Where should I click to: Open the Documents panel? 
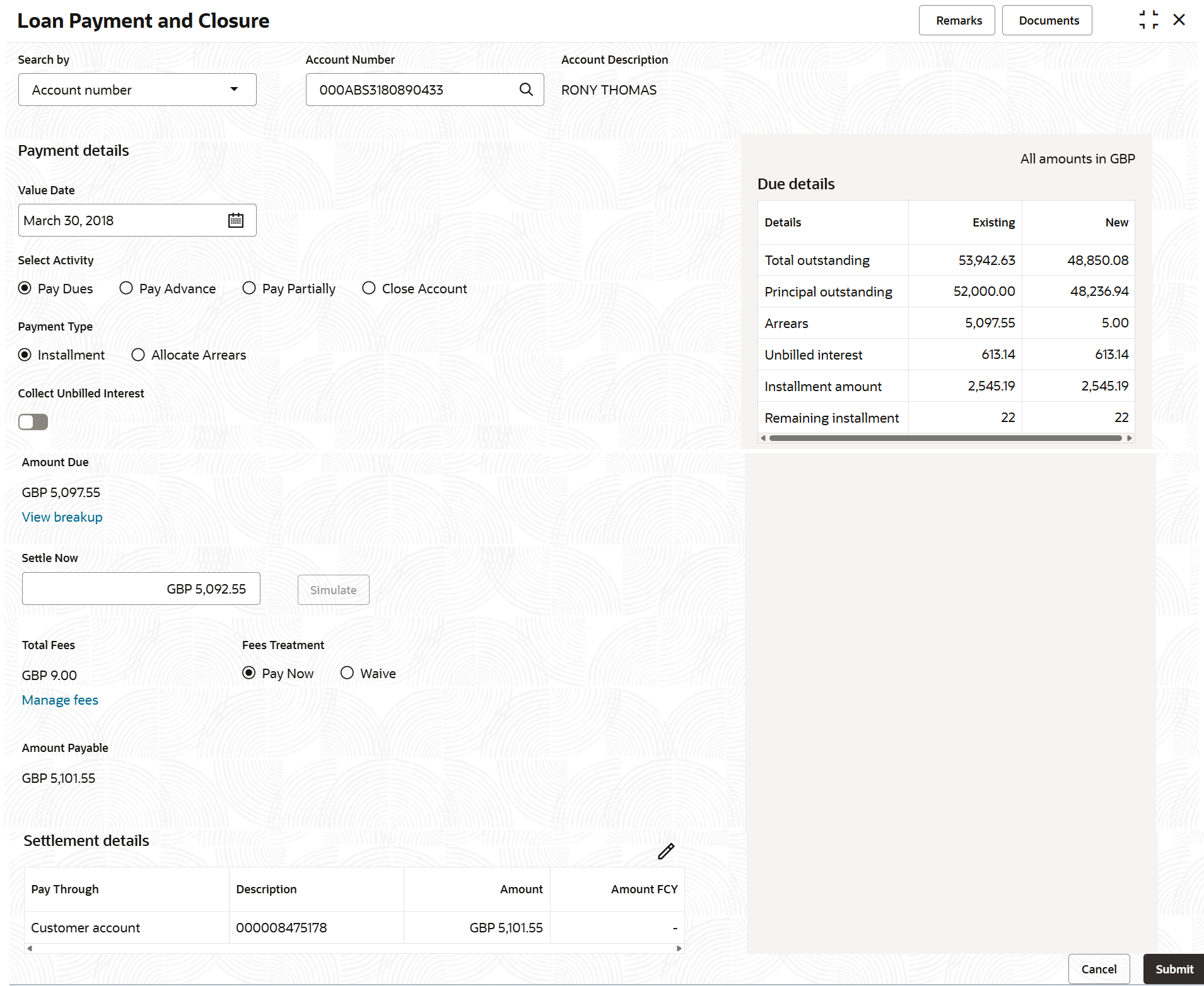click(x=1048, y=20)
